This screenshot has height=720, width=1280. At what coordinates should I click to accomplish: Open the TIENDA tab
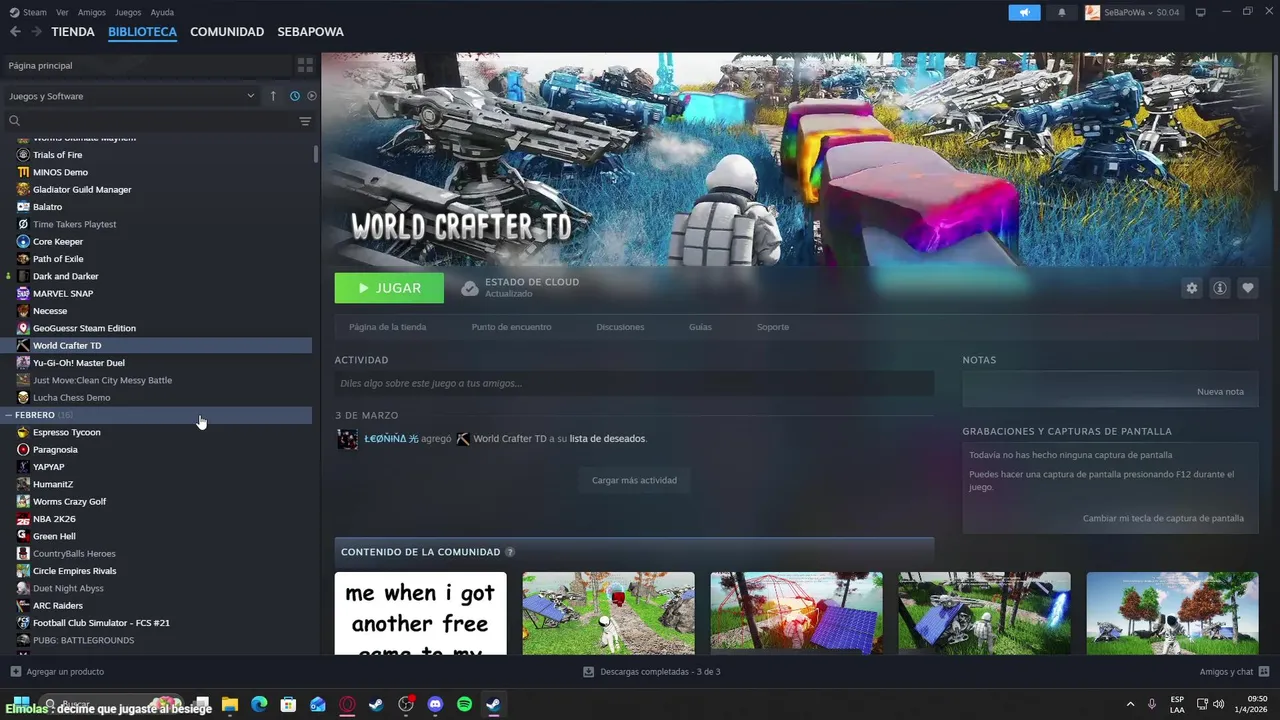point(73,32)
